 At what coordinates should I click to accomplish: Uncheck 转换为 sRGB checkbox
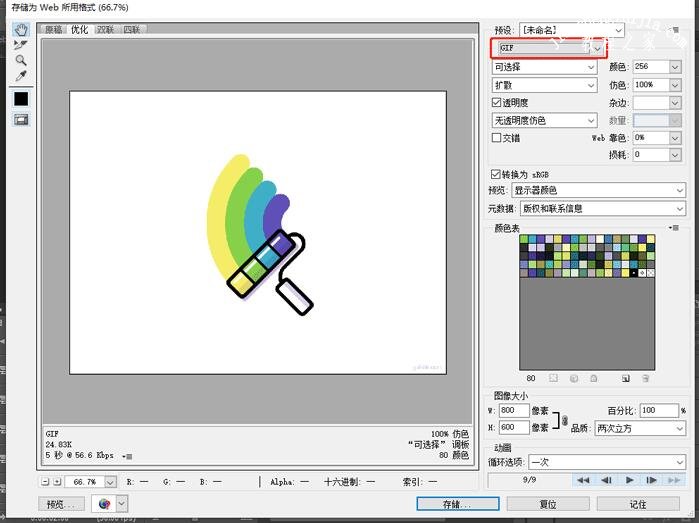pyautogui.click(x=497, y=174)
